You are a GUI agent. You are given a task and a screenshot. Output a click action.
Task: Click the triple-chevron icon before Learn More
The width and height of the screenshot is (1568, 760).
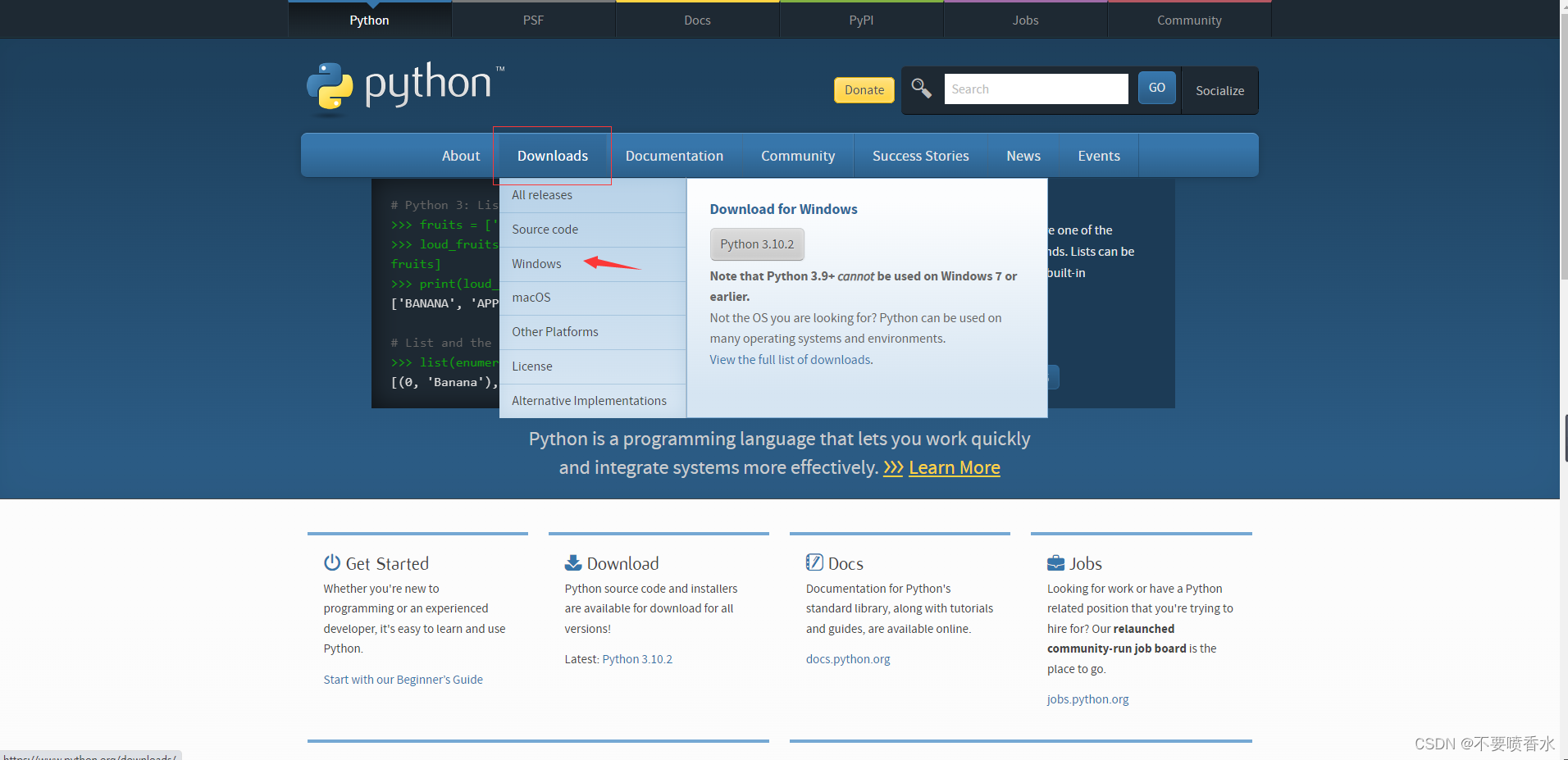(x=892, y=467)
